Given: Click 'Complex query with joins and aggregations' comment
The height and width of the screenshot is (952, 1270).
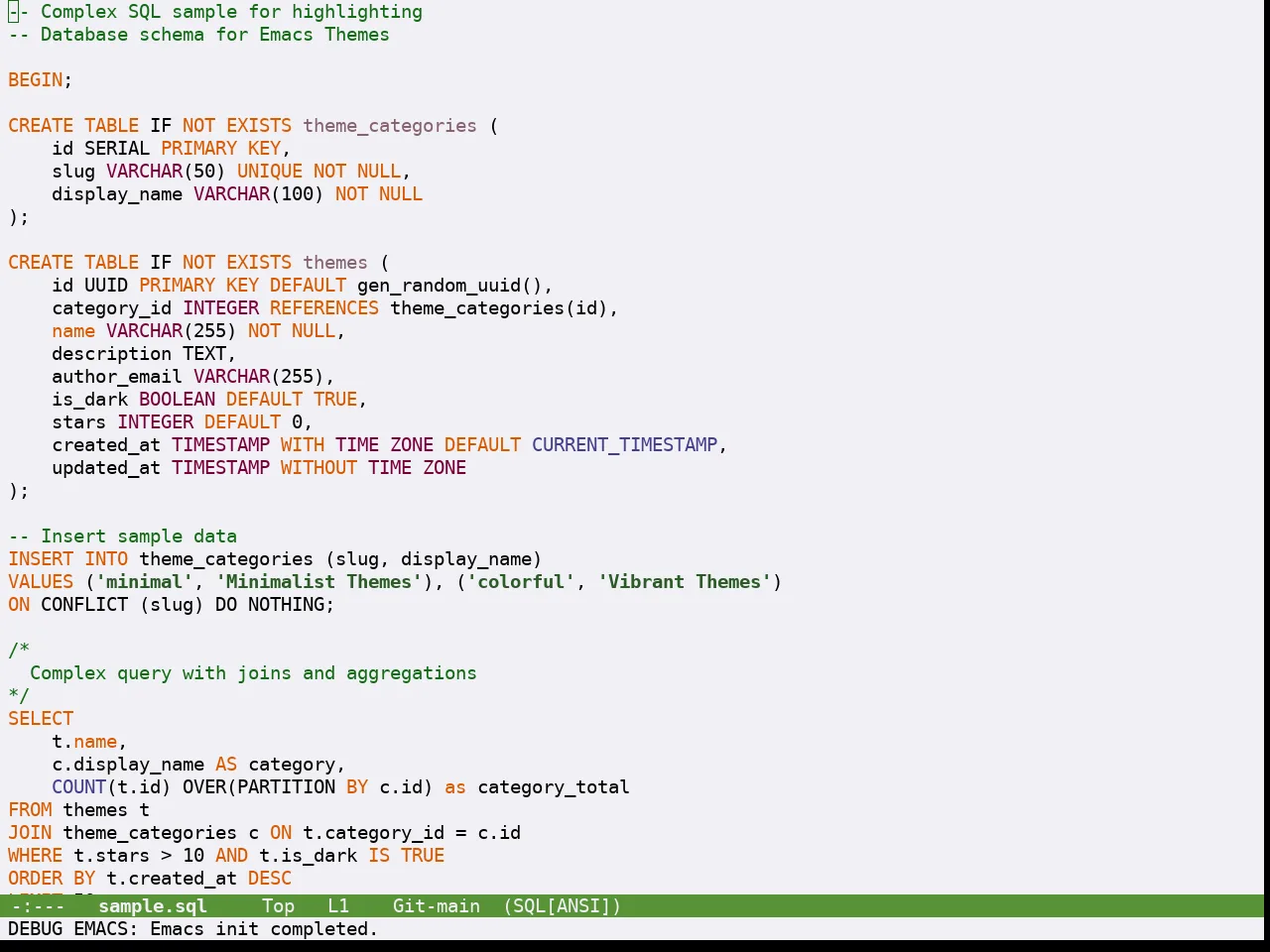Looking at the screenshot, I should [253, 673].
